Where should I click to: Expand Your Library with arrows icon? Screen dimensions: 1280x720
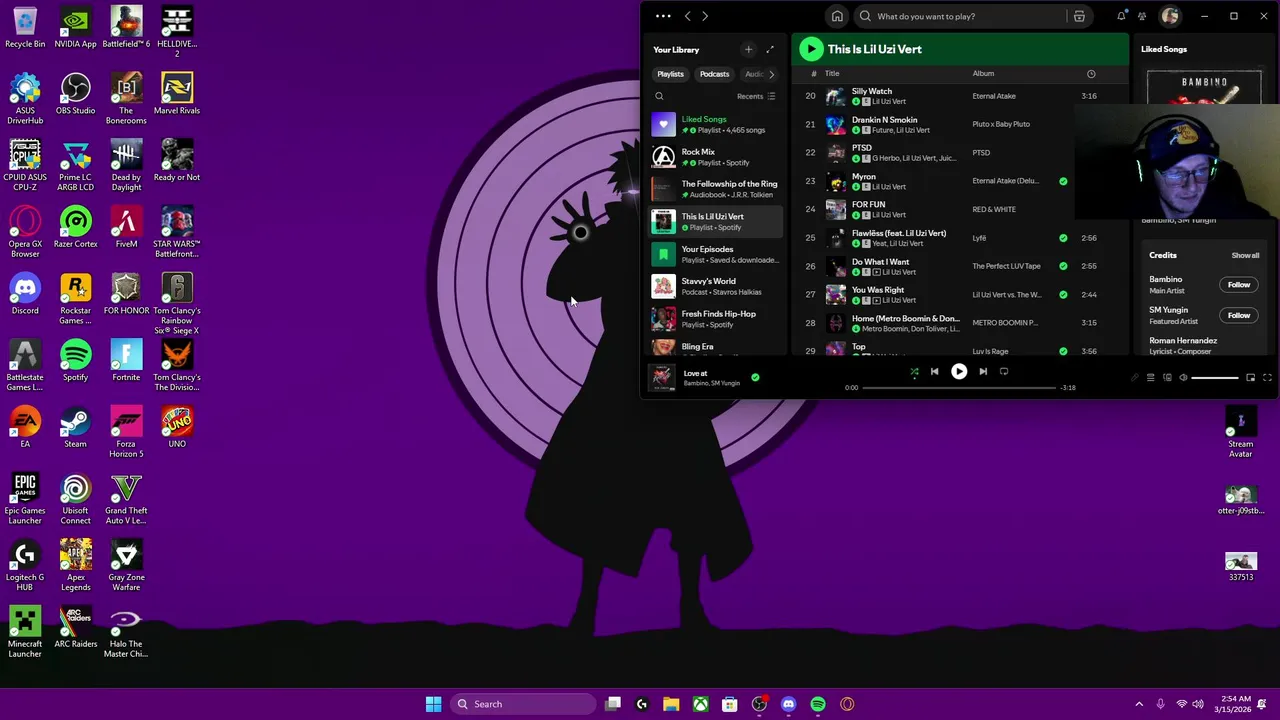[770, 49]
